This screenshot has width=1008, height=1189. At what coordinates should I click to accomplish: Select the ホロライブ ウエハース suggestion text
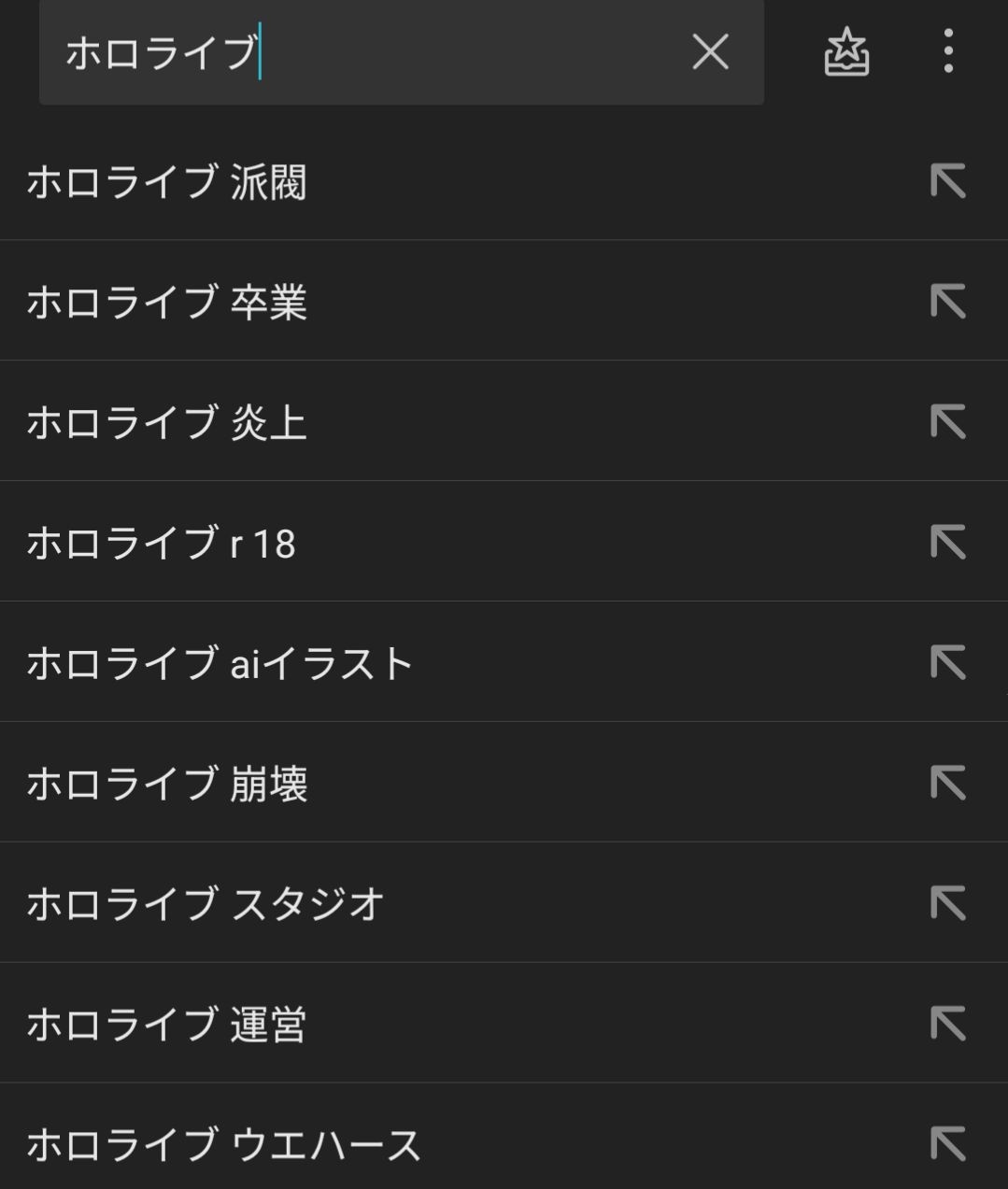pyautogui.click(x=224, y=1145)
